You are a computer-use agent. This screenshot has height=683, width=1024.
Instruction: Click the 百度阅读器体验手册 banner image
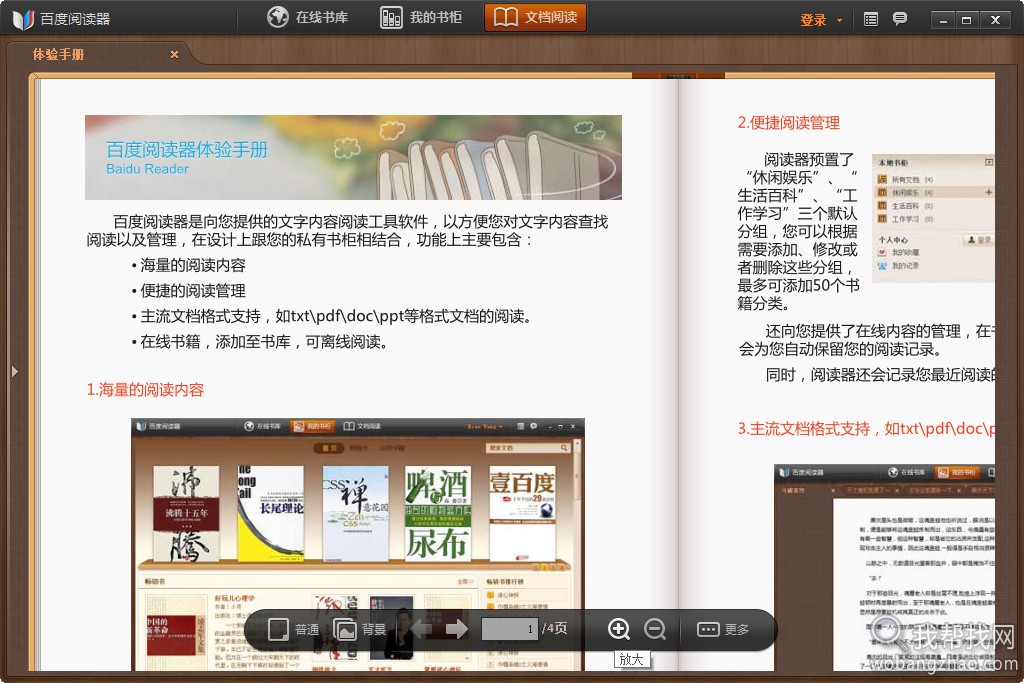click(x=353, y=157)
